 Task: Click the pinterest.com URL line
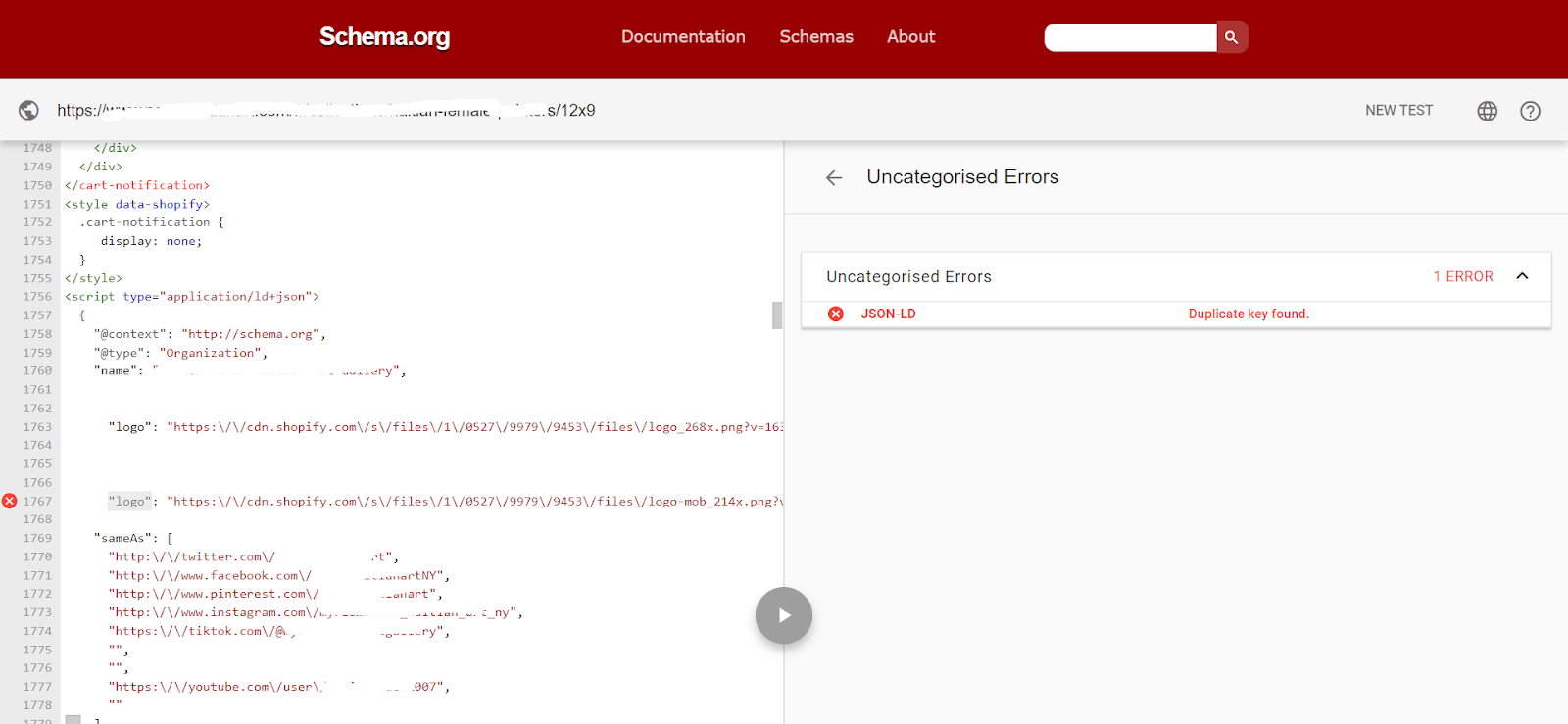(275, 594)
